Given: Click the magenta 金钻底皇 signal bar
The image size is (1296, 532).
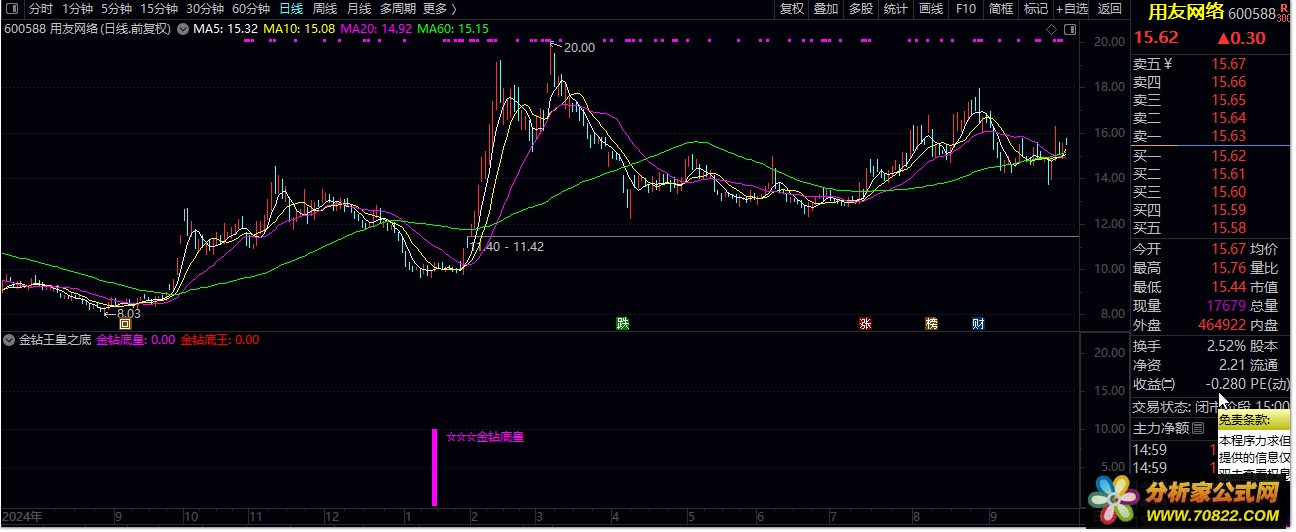Looking at the screenshot, I should (x=434, y=467).
